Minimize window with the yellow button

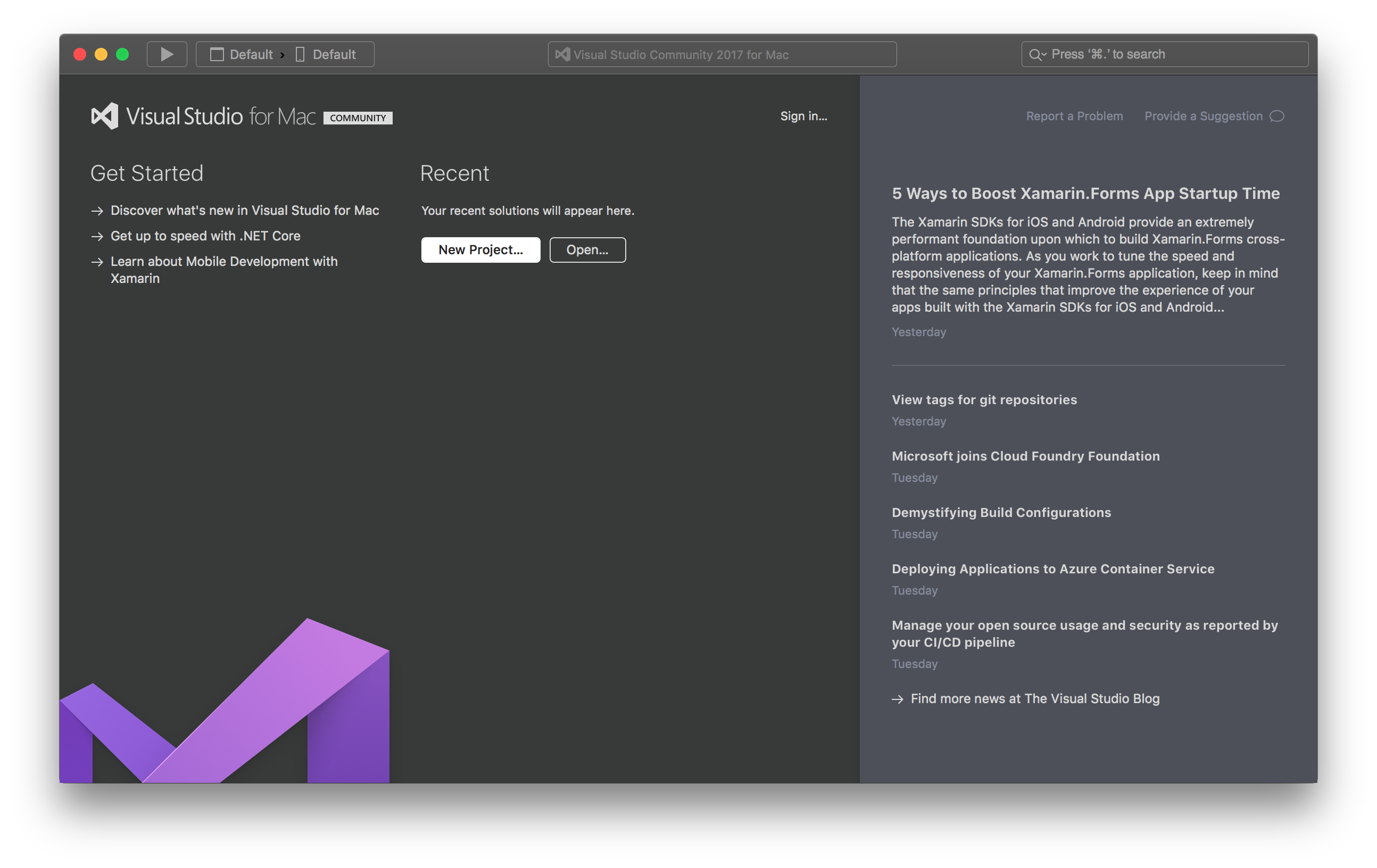(x=101, y=54)
